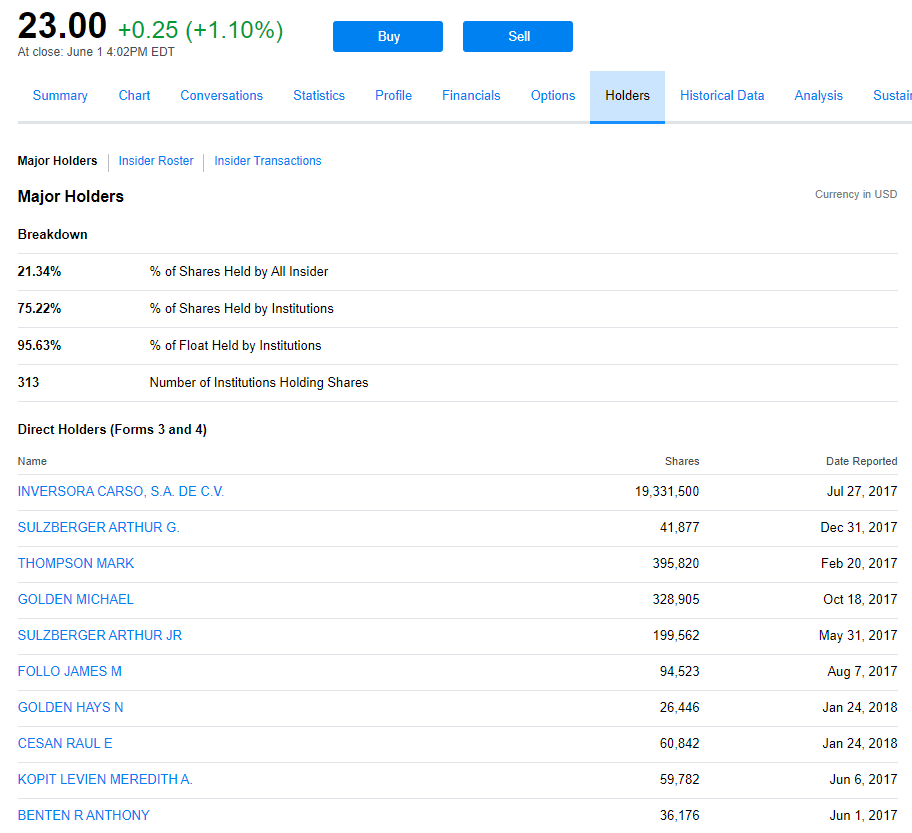Viewport: 912px width, 833px height.
Task: Click the blue Buy button
Action: [388, 37]
